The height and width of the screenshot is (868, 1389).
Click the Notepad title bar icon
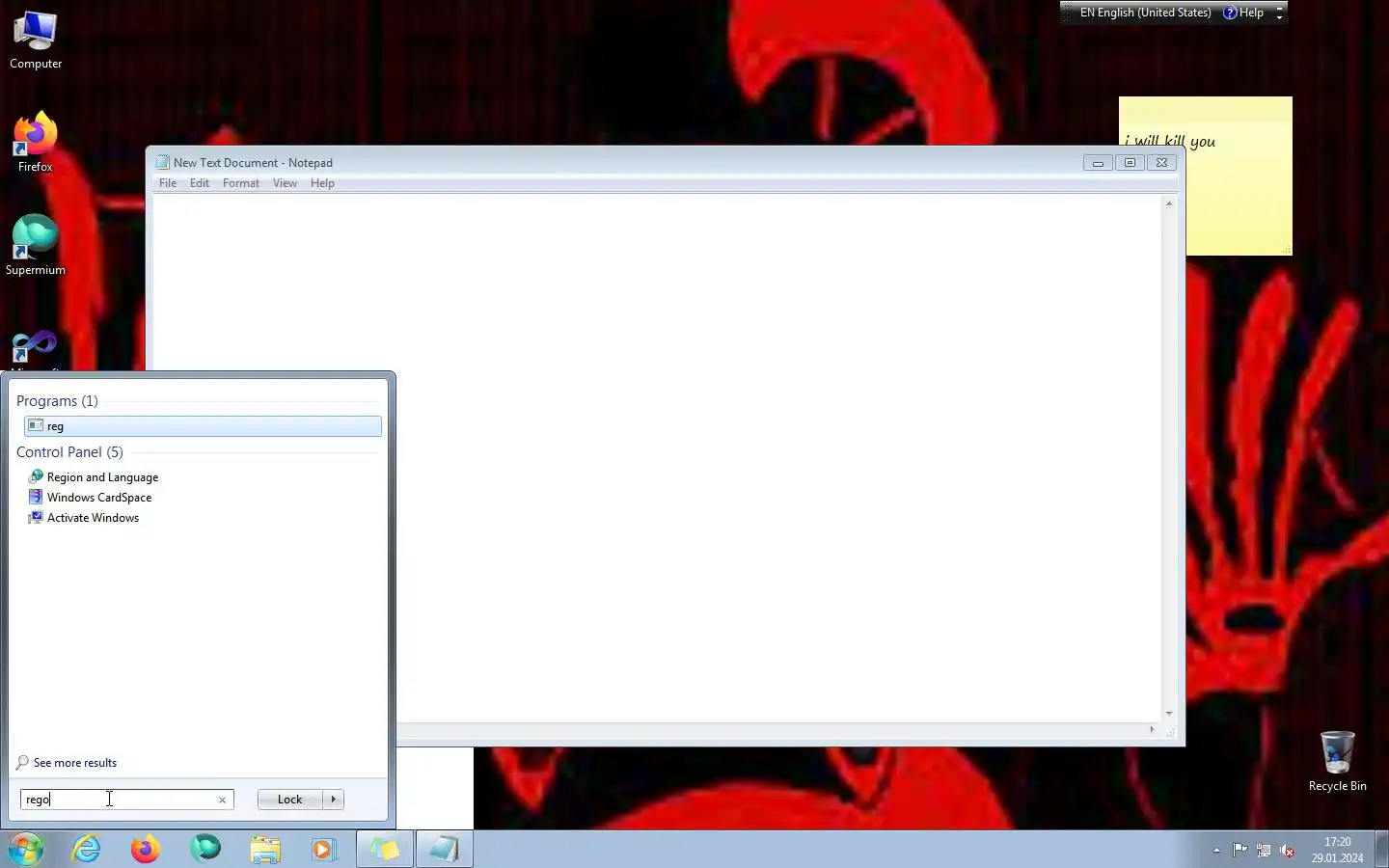[x=163, y=162]
